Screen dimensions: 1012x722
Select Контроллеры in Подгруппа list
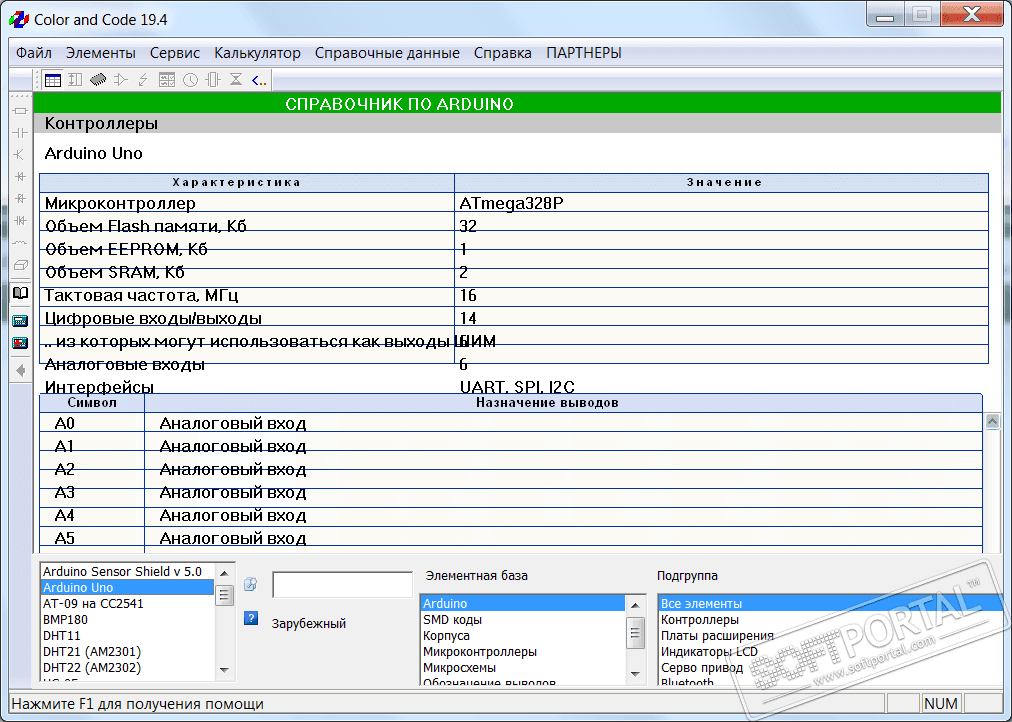click(x=833, y=619)
